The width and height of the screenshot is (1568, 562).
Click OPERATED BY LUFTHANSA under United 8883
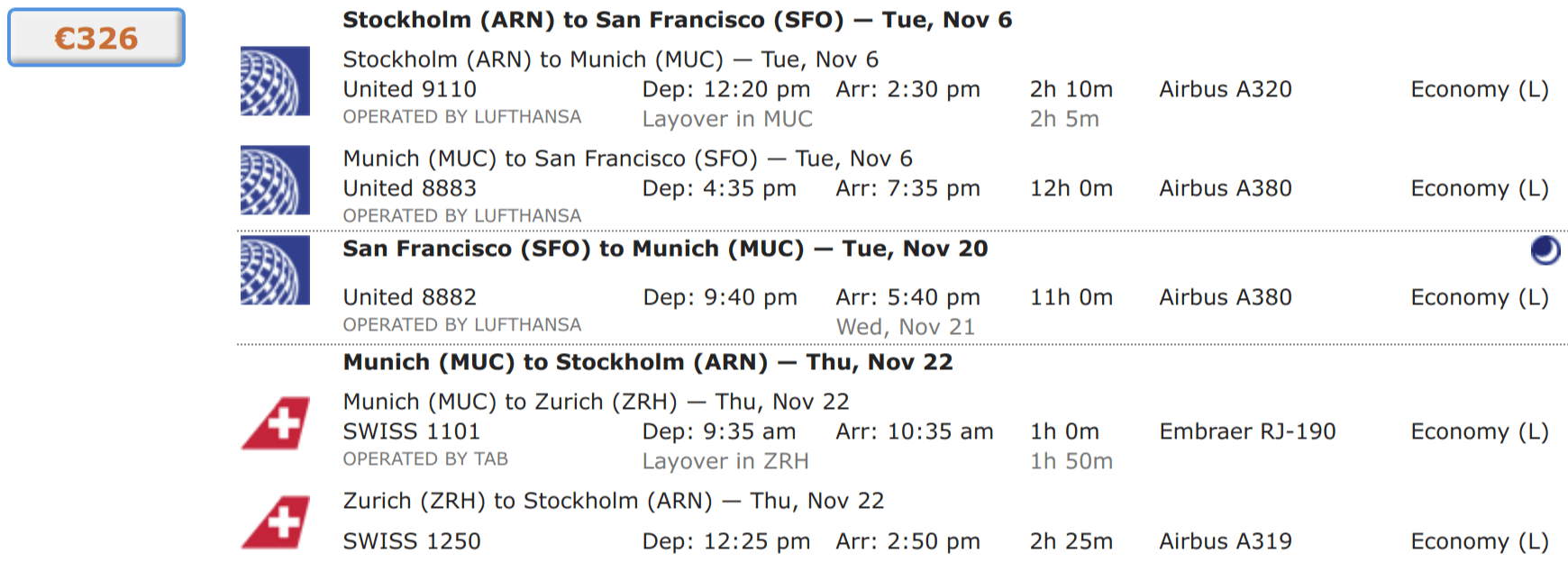(x=462, y=216)
